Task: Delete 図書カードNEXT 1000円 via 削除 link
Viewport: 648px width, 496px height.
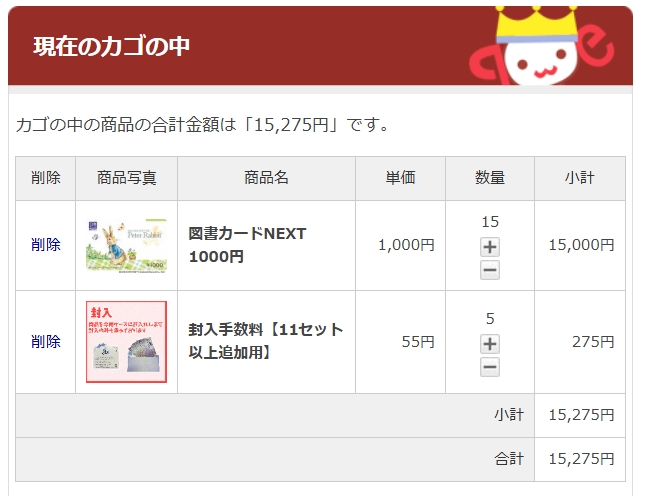Action: tap(45, 245)
